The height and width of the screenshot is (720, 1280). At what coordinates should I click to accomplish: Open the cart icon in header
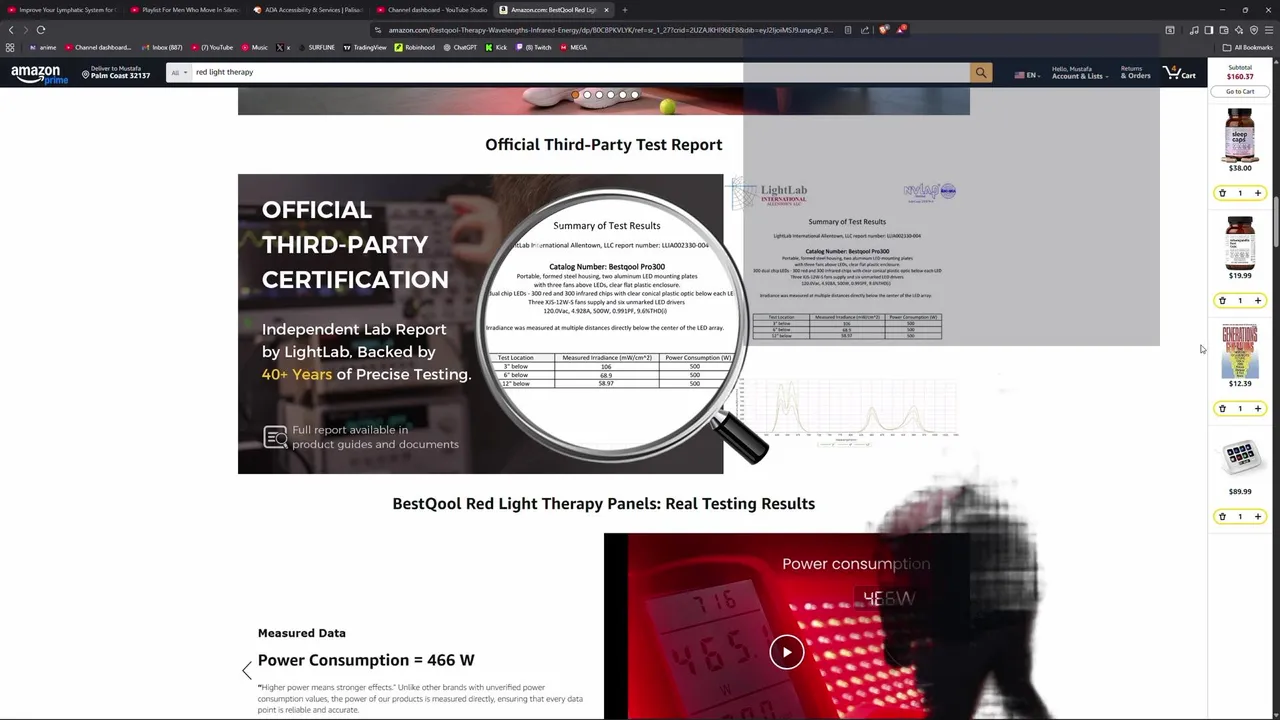[x=1179, y=73]
